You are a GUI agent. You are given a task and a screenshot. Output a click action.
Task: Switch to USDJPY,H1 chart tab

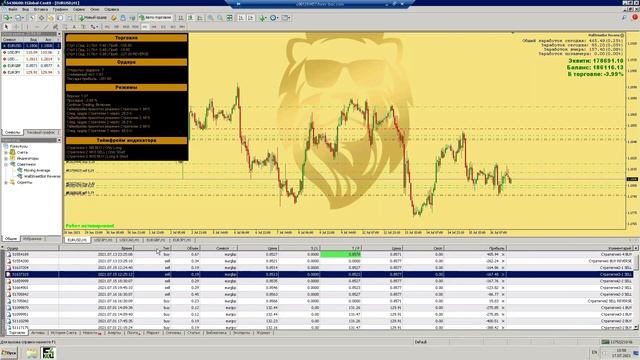tap(103, 240)
